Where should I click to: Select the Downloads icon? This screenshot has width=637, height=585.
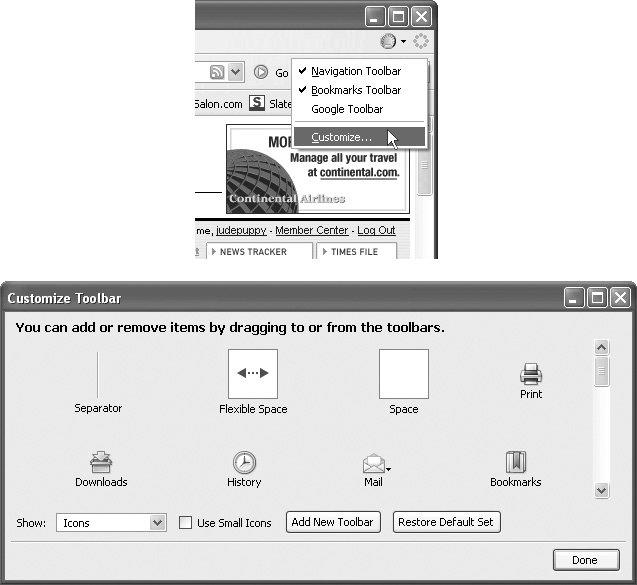coord(101,462)
